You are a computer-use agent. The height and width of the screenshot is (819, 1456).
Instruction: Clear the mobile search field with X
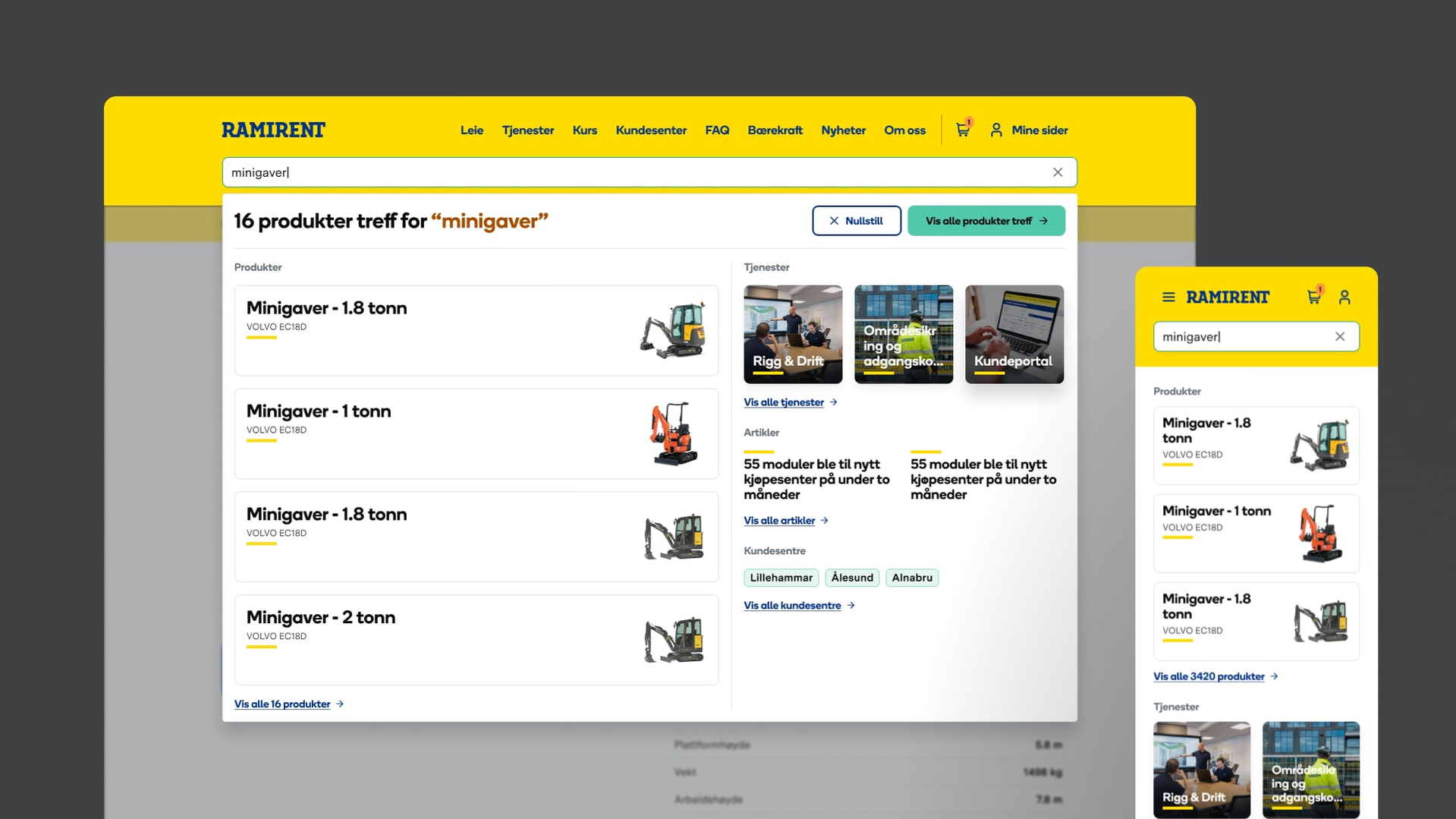pos(1340,336)
